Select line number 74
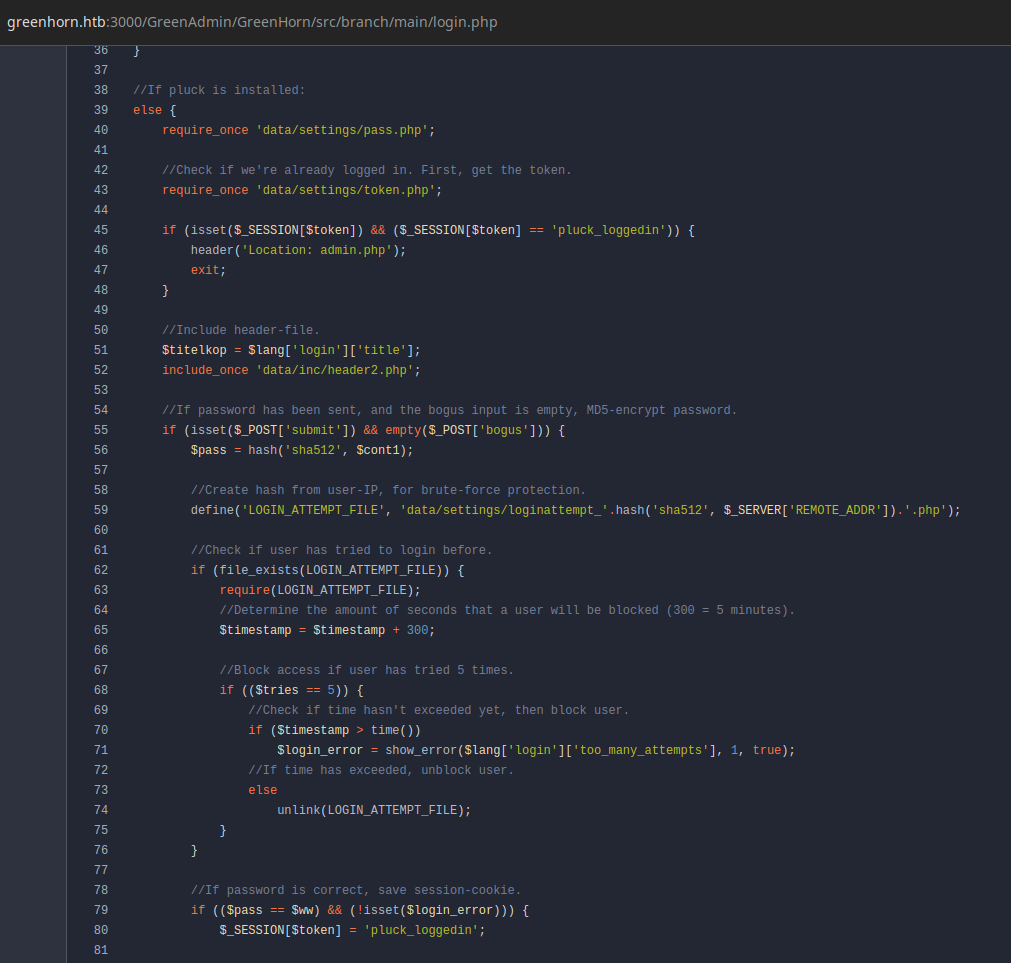1011x963 pixels. pos(101,810)
